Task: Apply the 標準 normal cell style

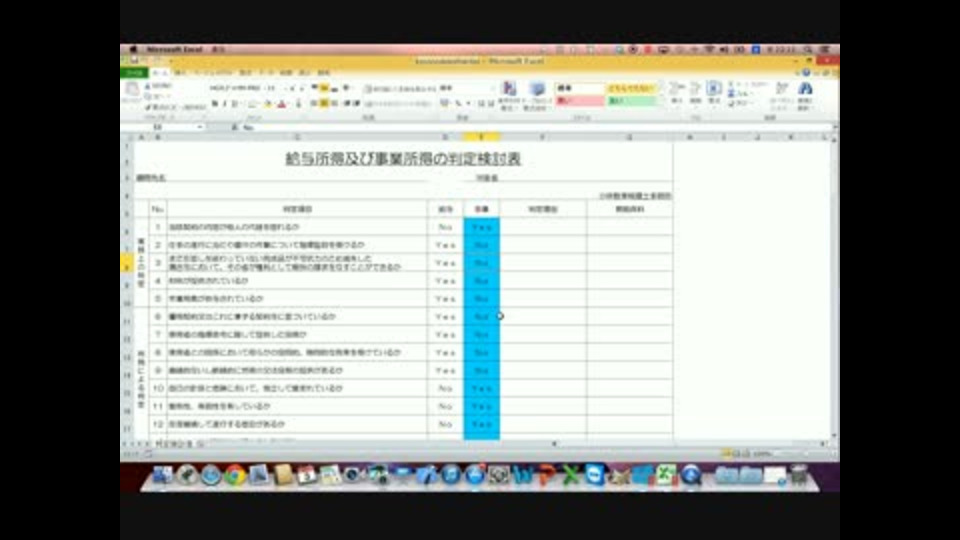Action: point(579,88)
